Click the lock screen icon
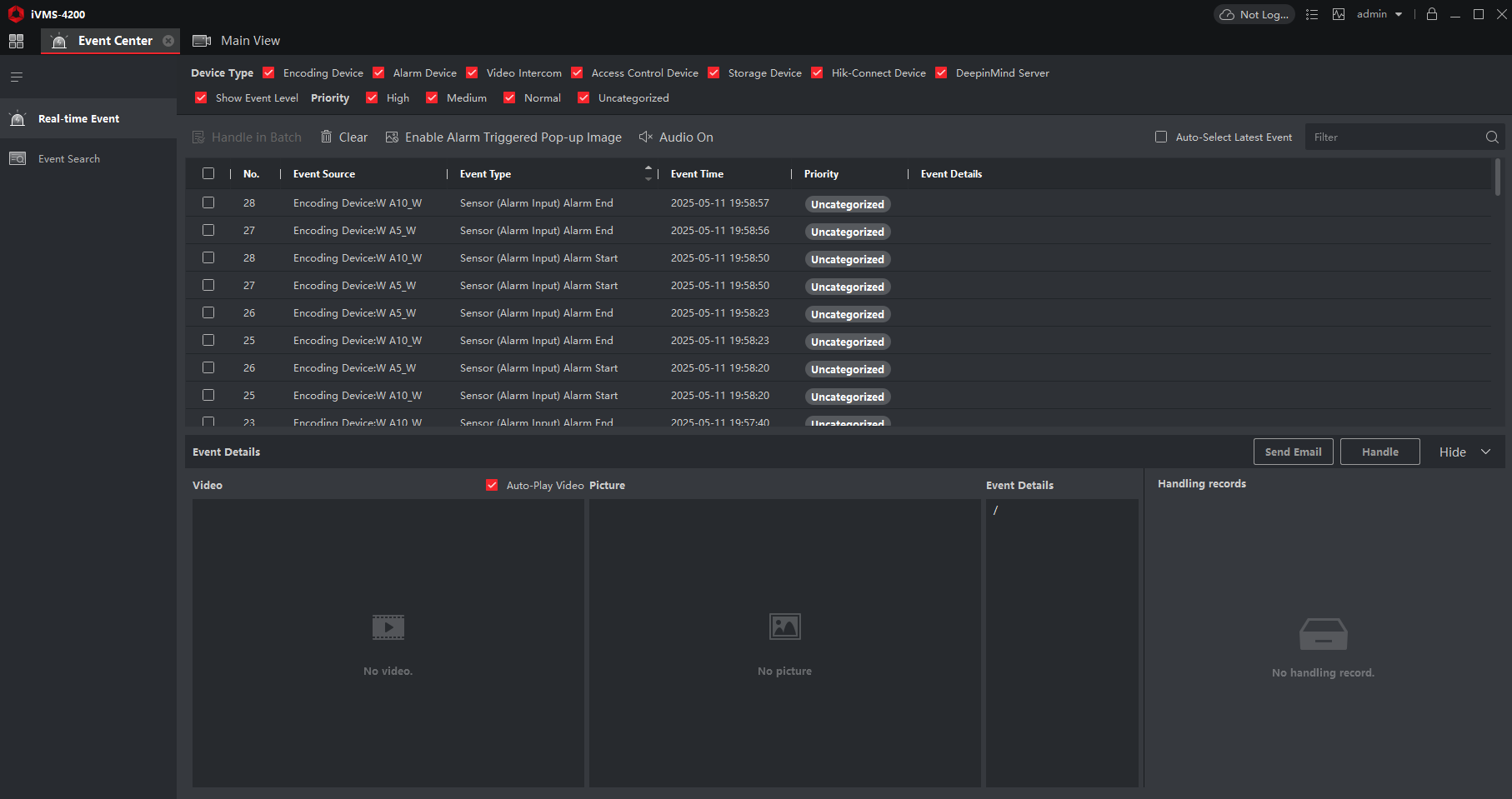The width and height of the screenshot is (1512, 799). click(1431, 14)
